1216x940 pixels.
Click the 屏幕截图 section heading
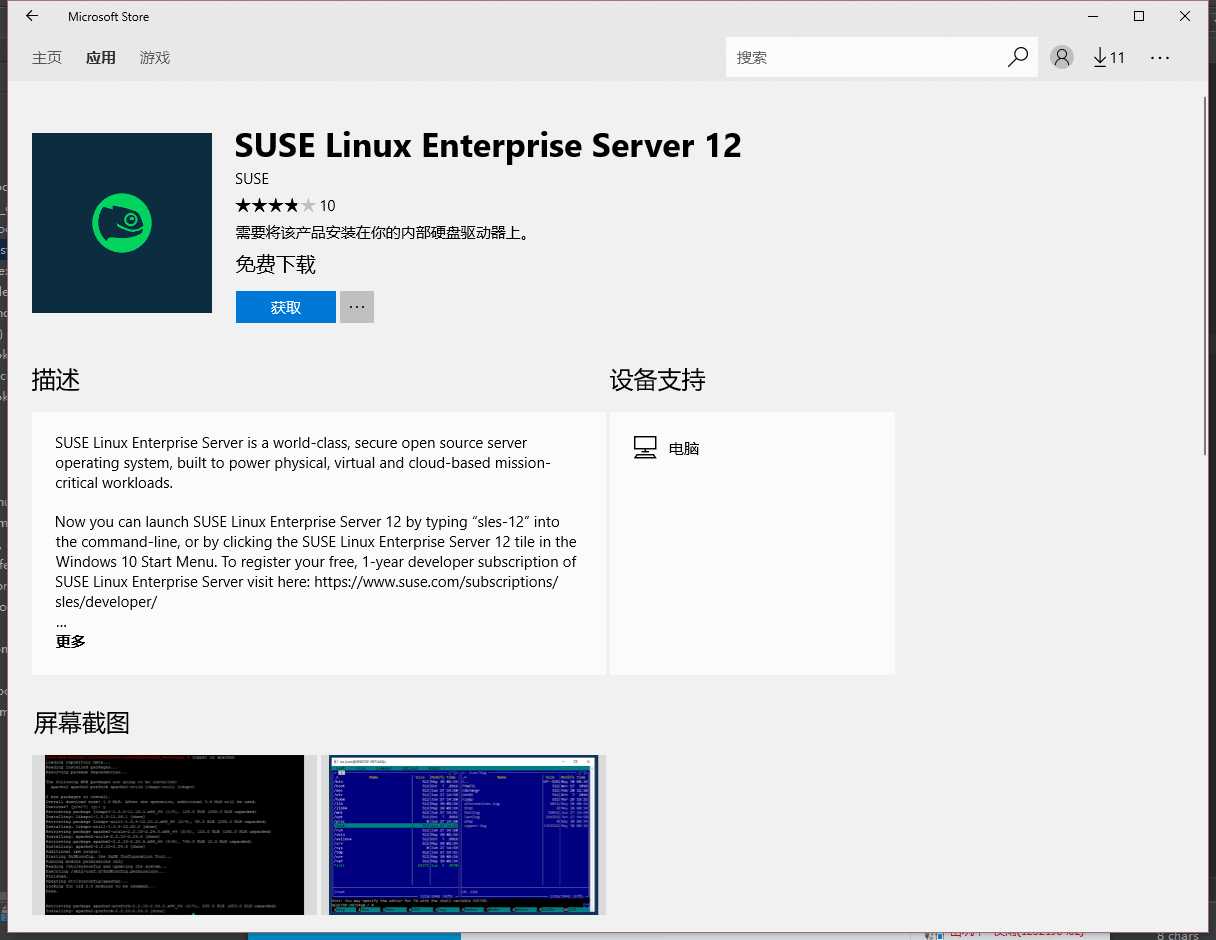[81, 723]
